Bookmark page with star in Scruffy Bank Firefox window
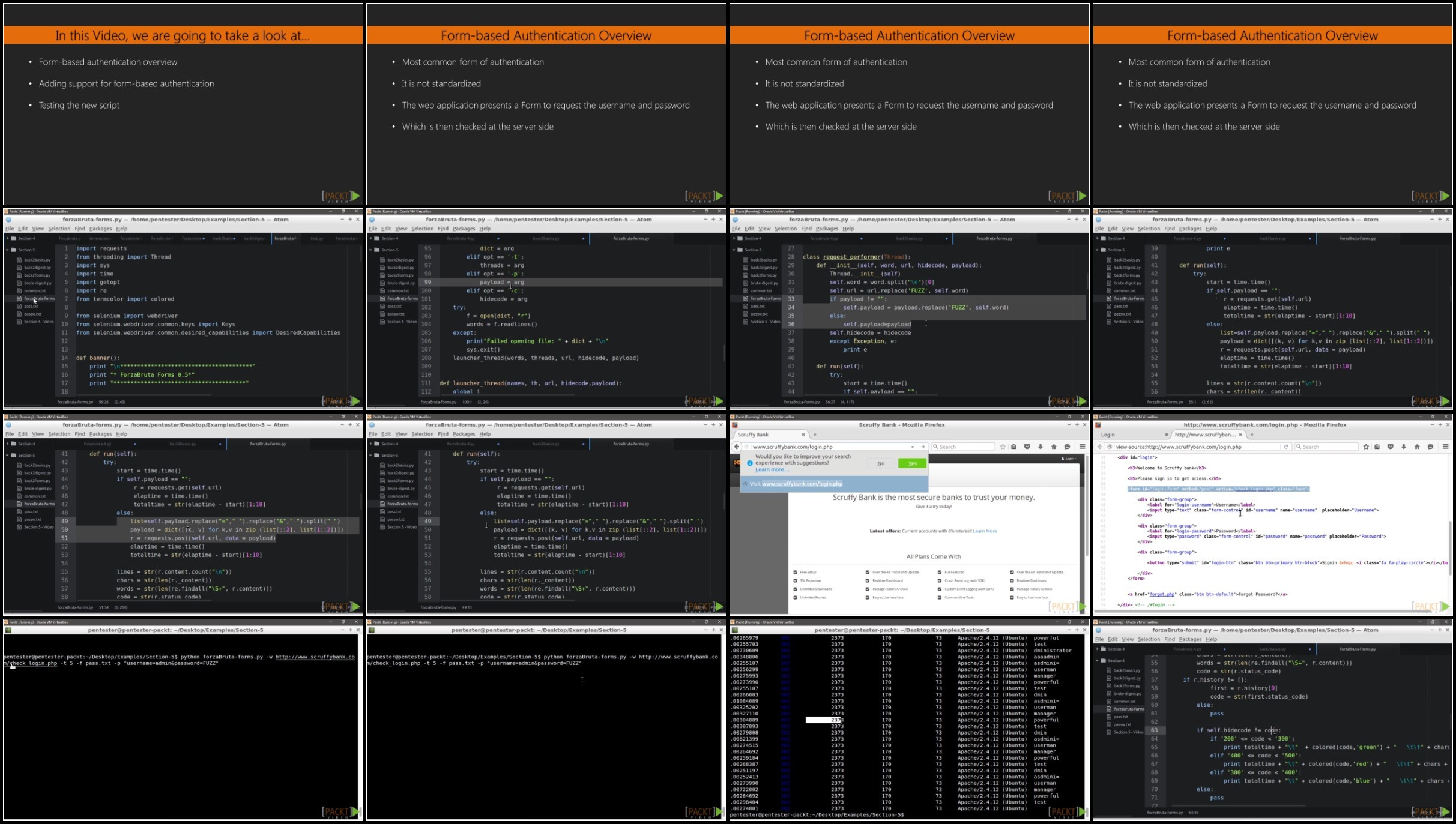Screen dimensions: 1456x824 click(1003, 447)
